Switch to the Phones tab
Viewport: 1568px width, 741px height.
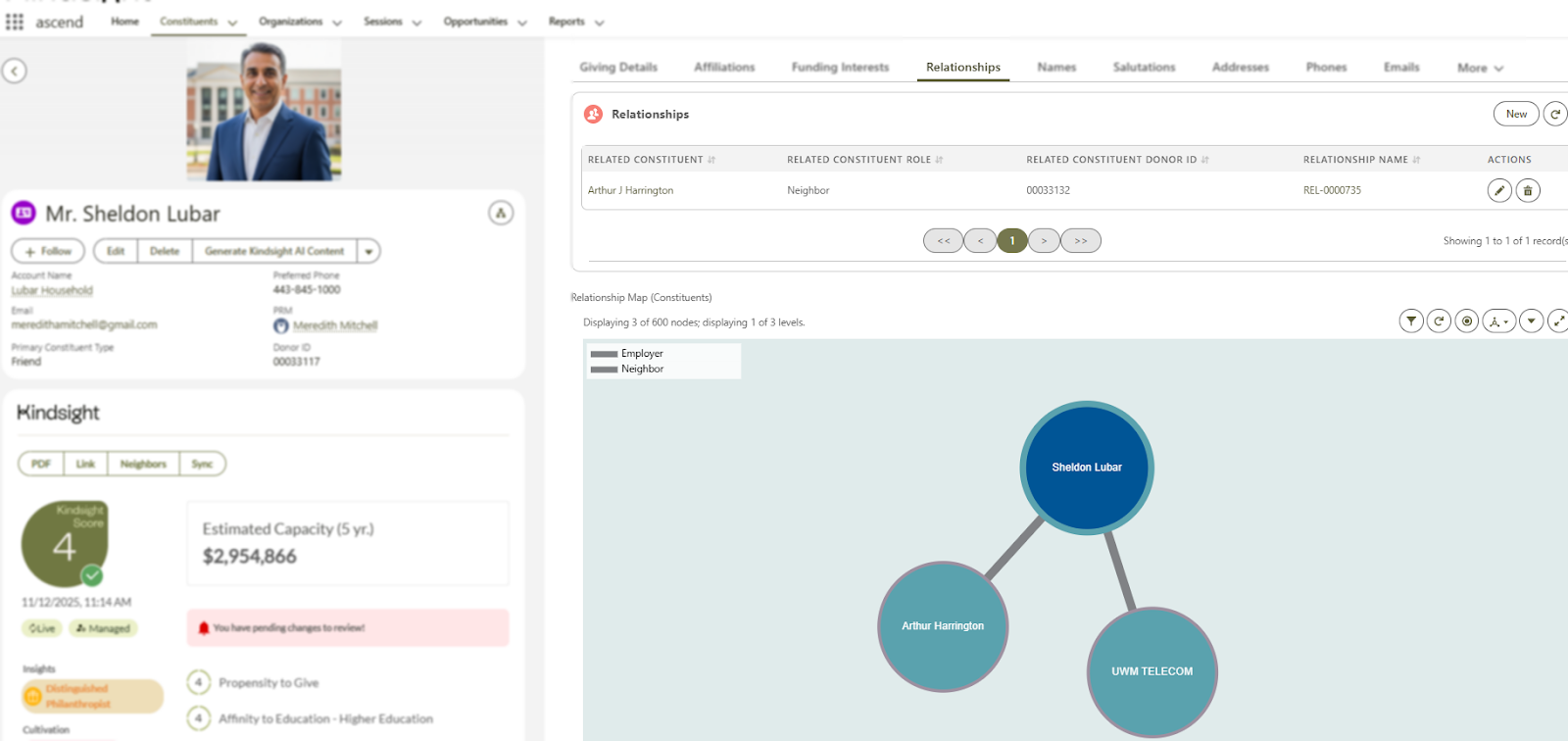tap(1326, 67)
